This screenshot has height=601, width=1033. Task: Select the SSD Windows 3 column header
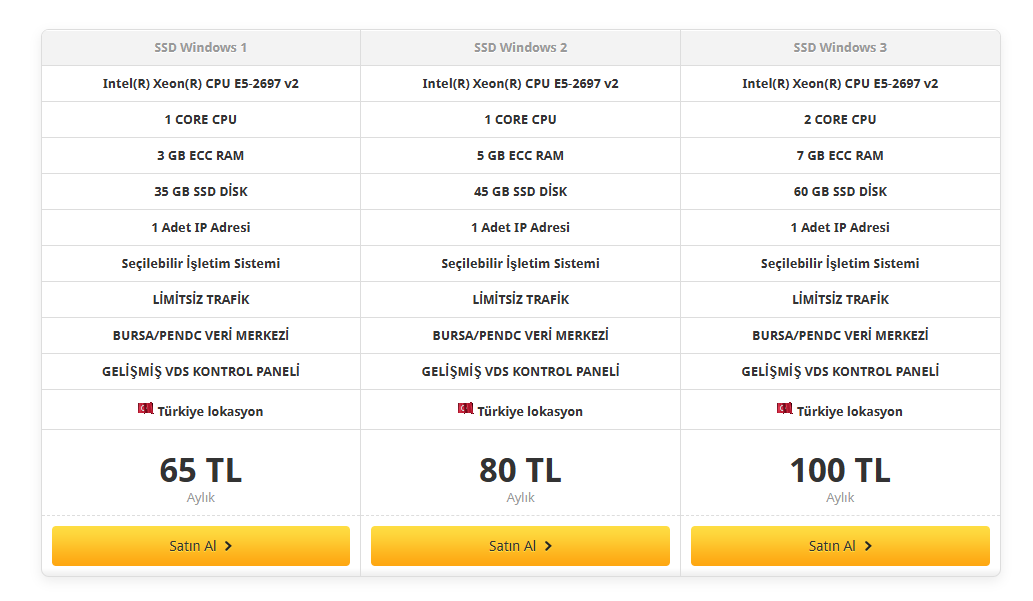tap(840, 47)
